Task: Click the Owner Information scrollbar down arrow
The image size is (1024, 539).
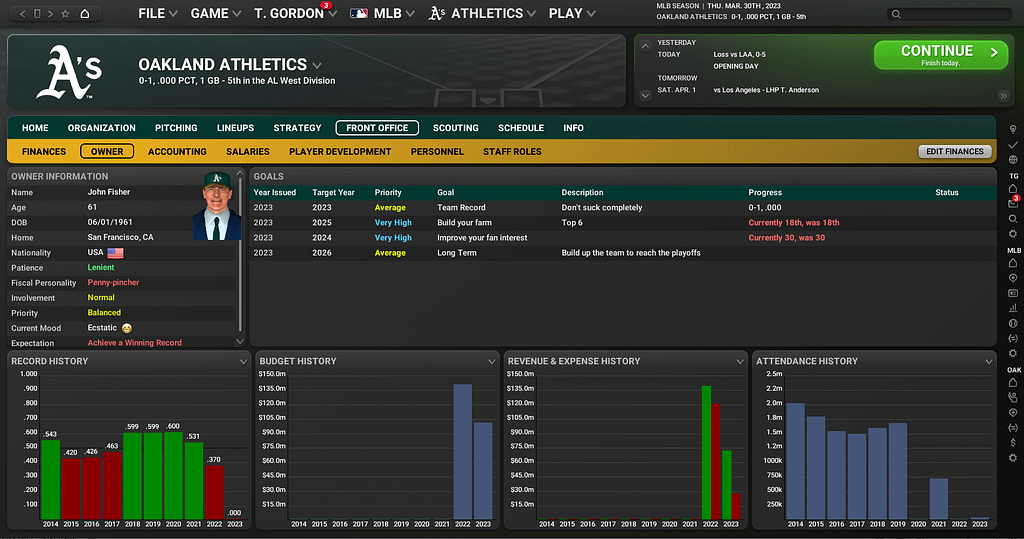Action: (x=240, y=342)
